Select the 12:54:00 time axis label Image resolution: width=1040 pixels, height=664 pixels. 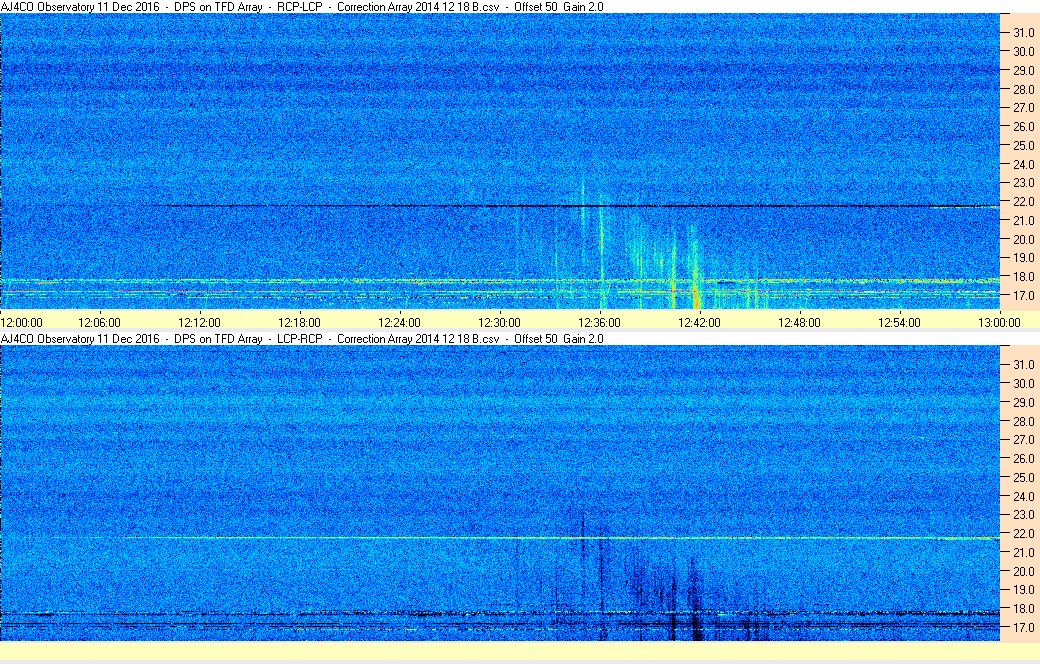pos(899,322)
